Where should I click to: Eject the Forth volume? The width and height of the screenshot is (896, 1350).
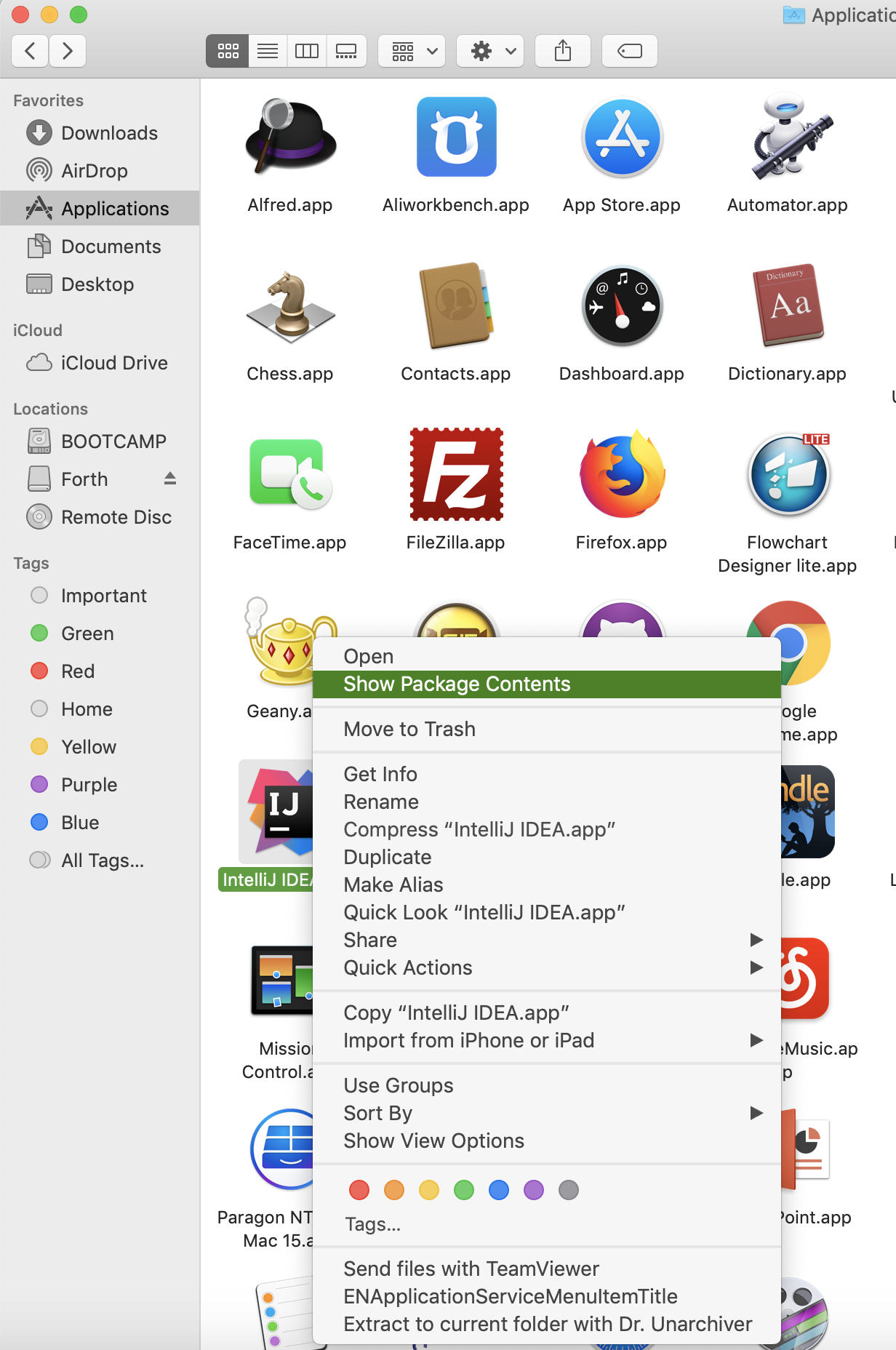point(169,479)
